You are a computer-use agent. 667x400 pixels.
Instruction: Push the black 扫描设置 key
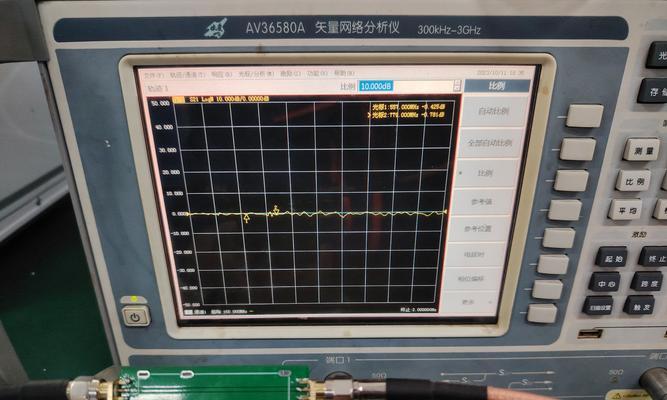point(598,306)
